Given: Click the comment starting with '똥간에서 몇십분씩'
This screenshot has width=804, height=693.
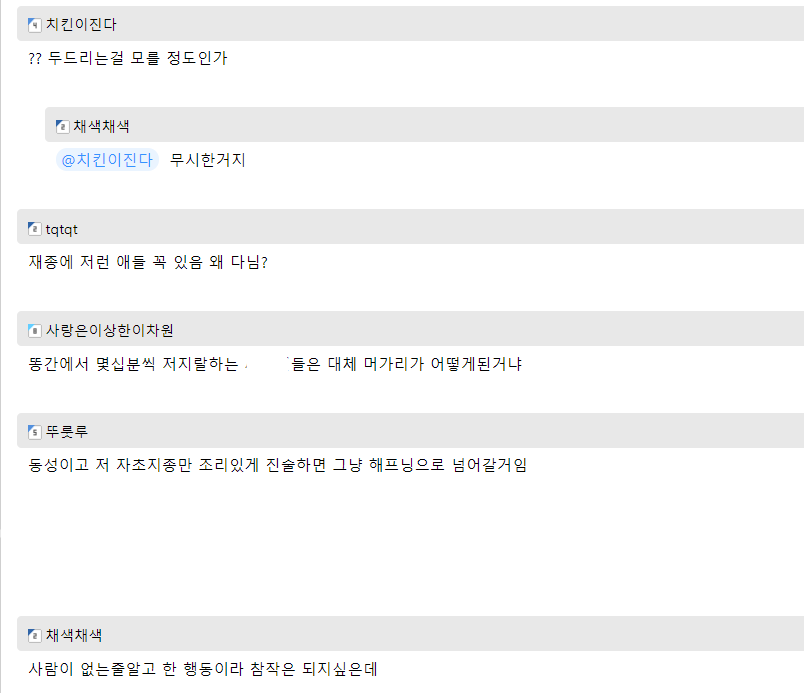Looking at the screenshot, I should tap(275, 364).
